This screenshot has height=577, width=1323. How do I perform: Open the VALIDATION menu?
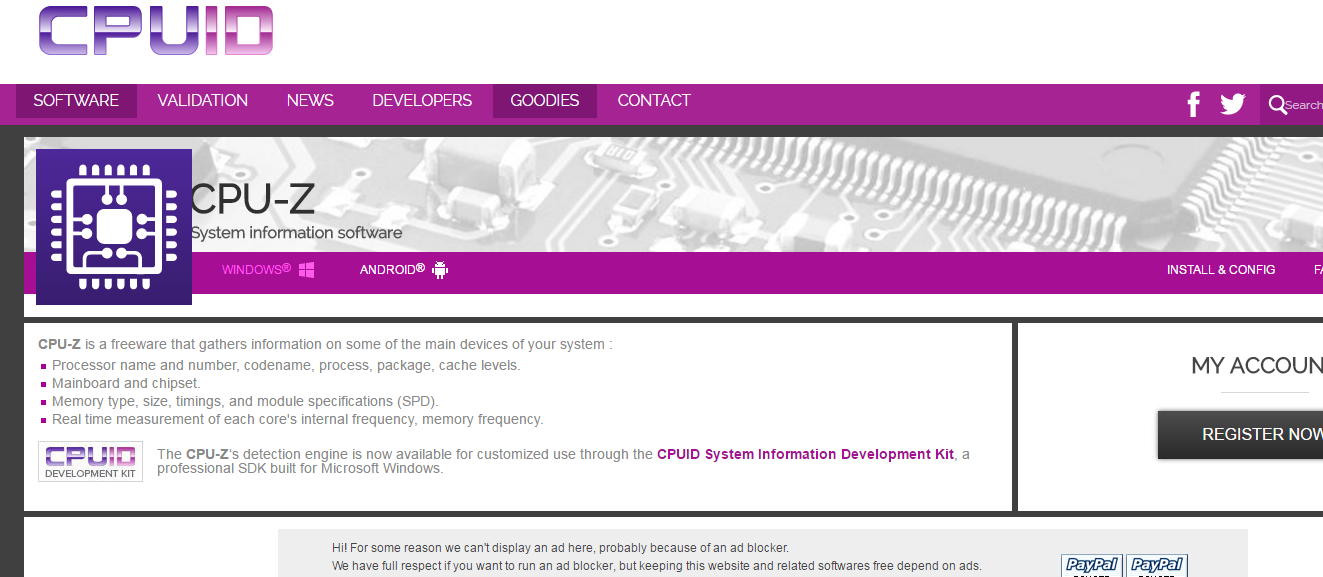click(x=203, y=101)
